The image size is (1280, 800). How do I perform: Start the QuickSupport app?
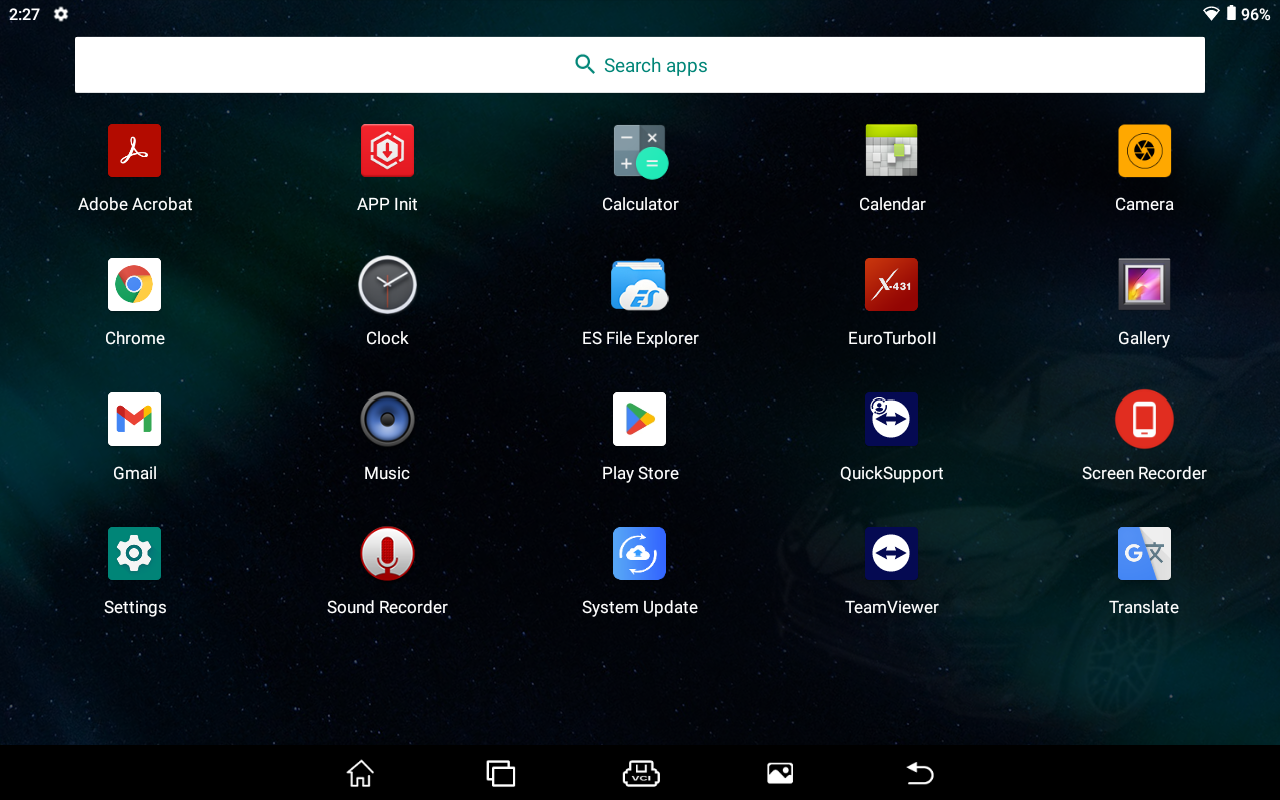click(x=891, y=419)
